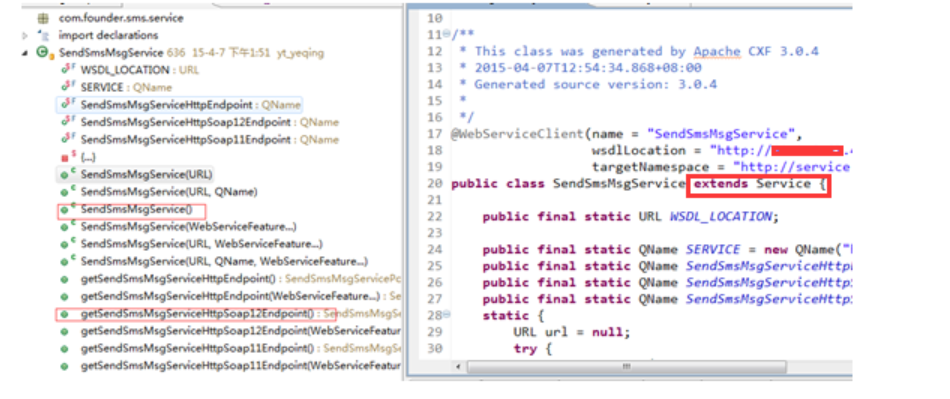Select SendSmsMsgServiceHttpSoap12Endpoint QName field
The height and width of the screenshot is (399, 950).
point(210,122)
